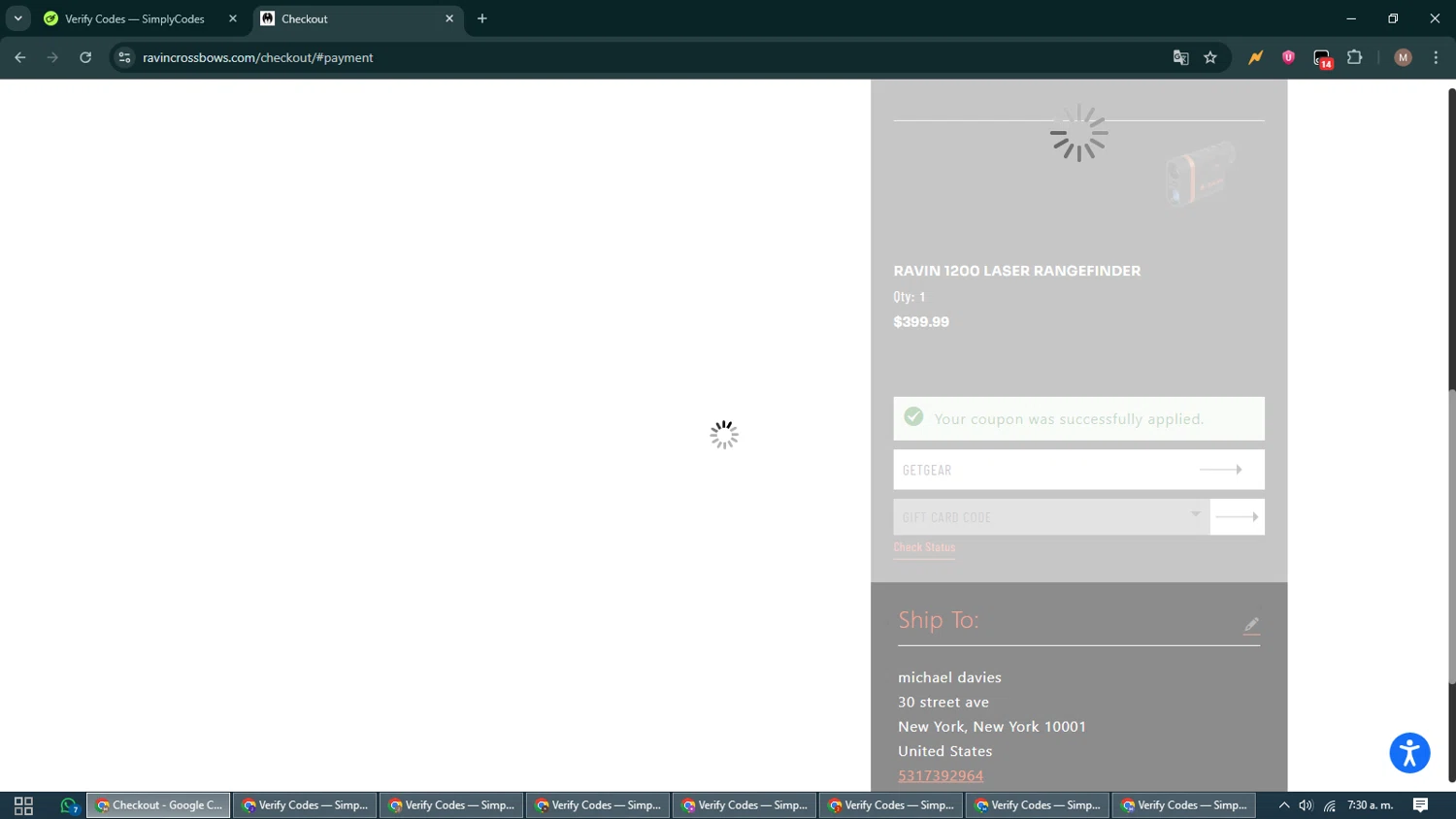The width and height of the screenshot is (1456, 819).
Task: Open WhatsApp icon in taskbar
Action: coord(68,805)
